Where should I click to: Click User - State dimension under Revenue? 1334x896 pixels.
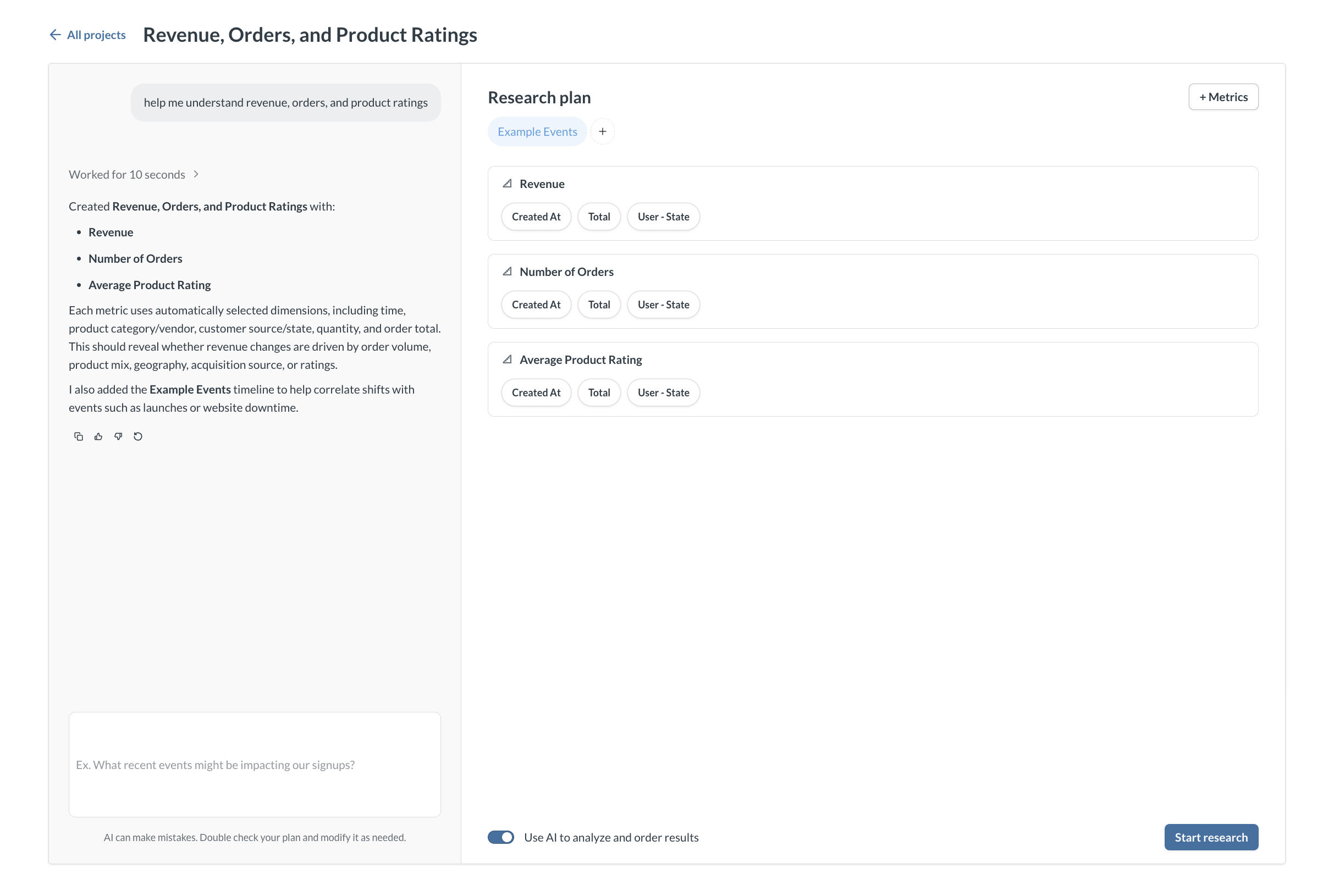tap(664, 217)
